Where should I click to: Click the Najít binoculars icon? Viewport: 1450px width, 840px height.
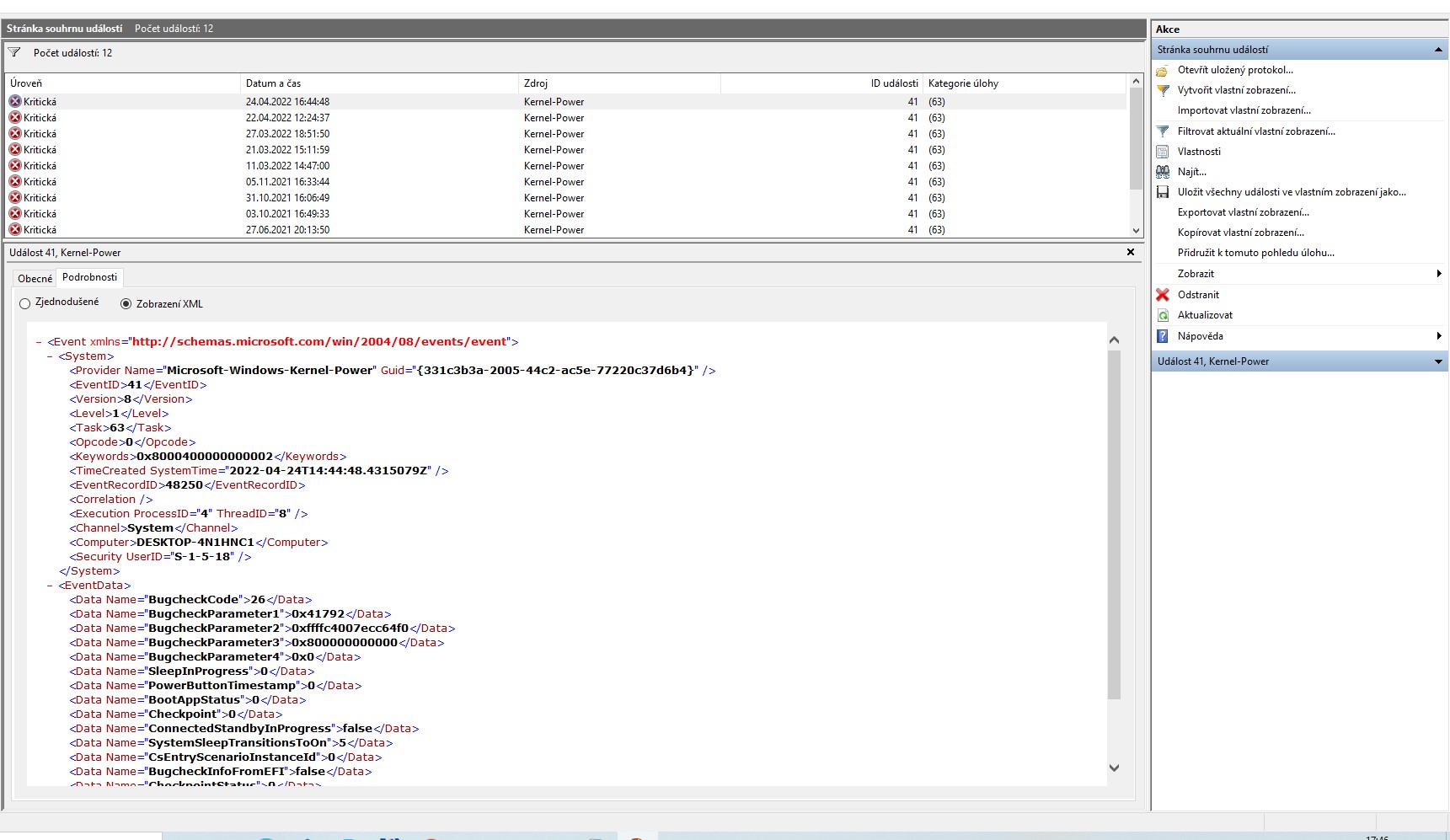[x=1163, y=172]
